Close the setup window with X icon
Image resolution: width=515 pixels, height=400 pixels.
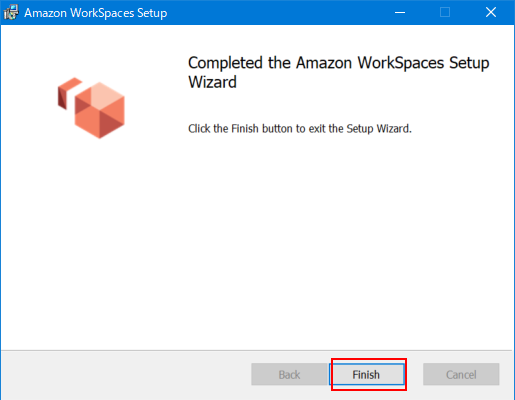pos(491,13)
